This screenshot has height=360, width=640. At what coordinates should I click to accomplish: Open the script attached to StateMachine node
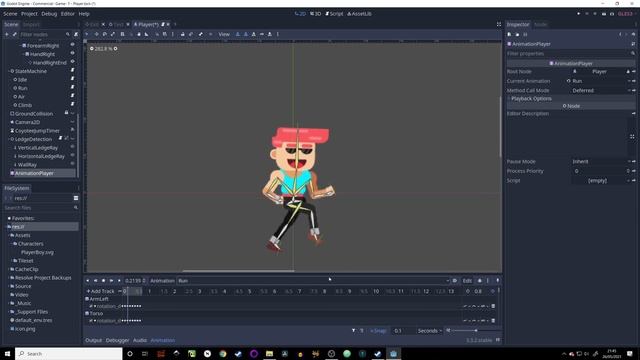72,71
